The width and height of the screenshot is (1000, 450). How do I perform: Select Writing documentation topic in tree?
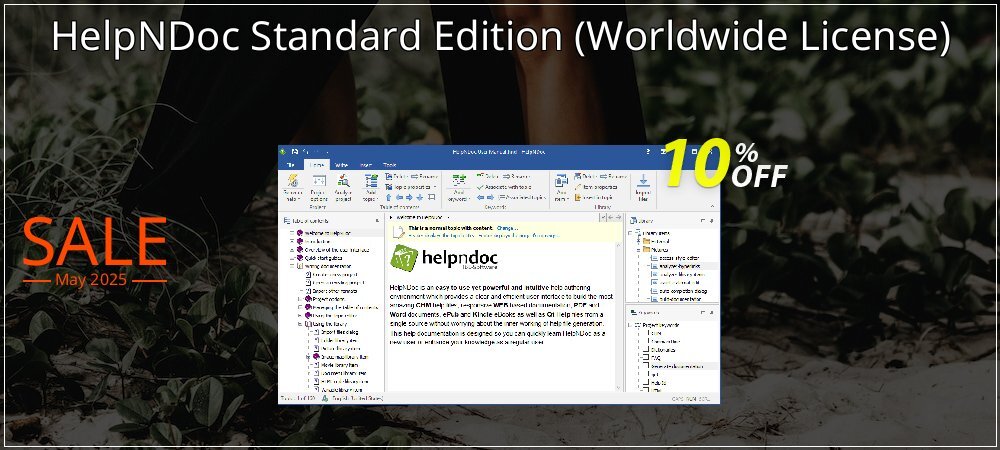327,266
